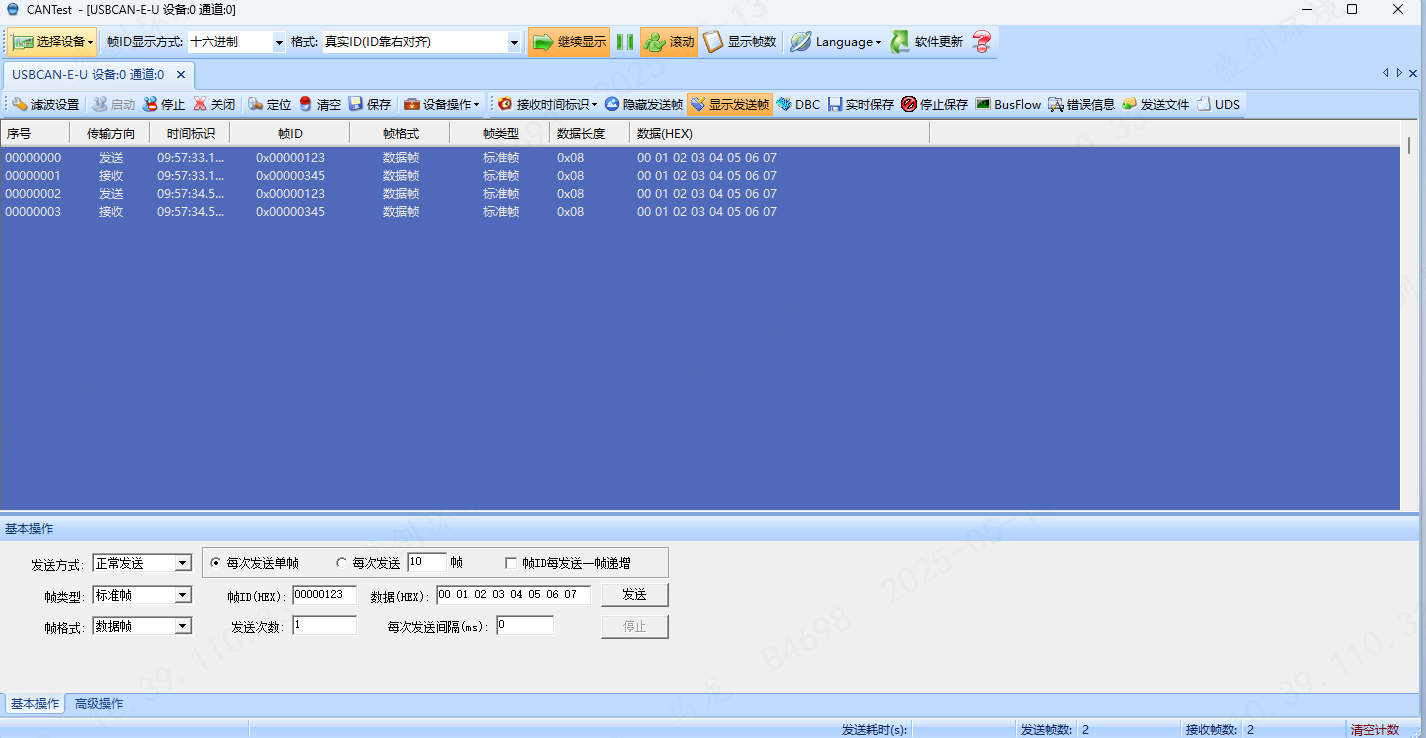Click the 定位 locate button
Image resolution: width=1426 pixels, height=738 pixels.
point(270,104)
